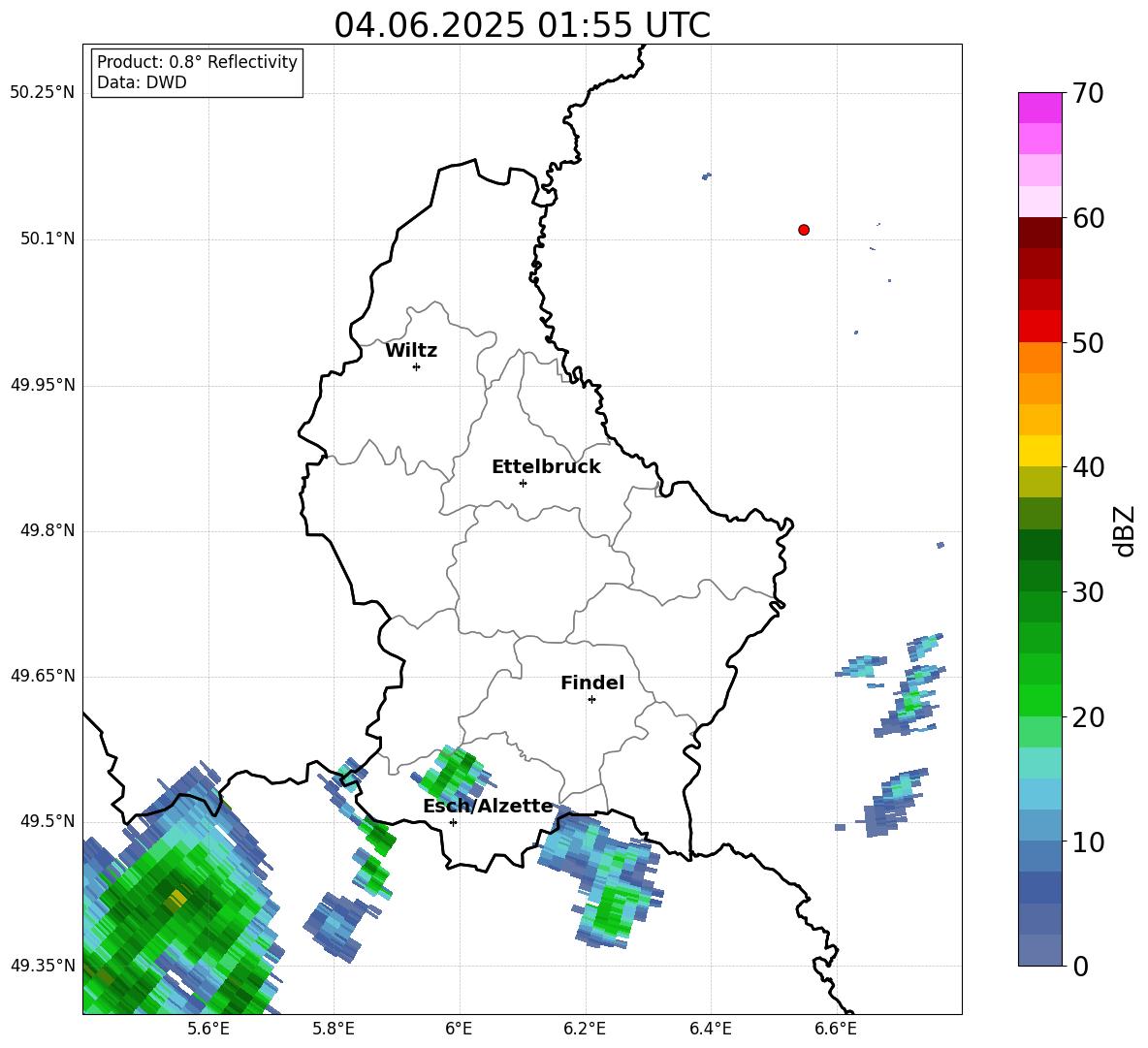This screenshot has height=1048, width=1148.
Task: Click the Ettelbruck cross marker
Action: pyautogui.click(x=523, y=483)
